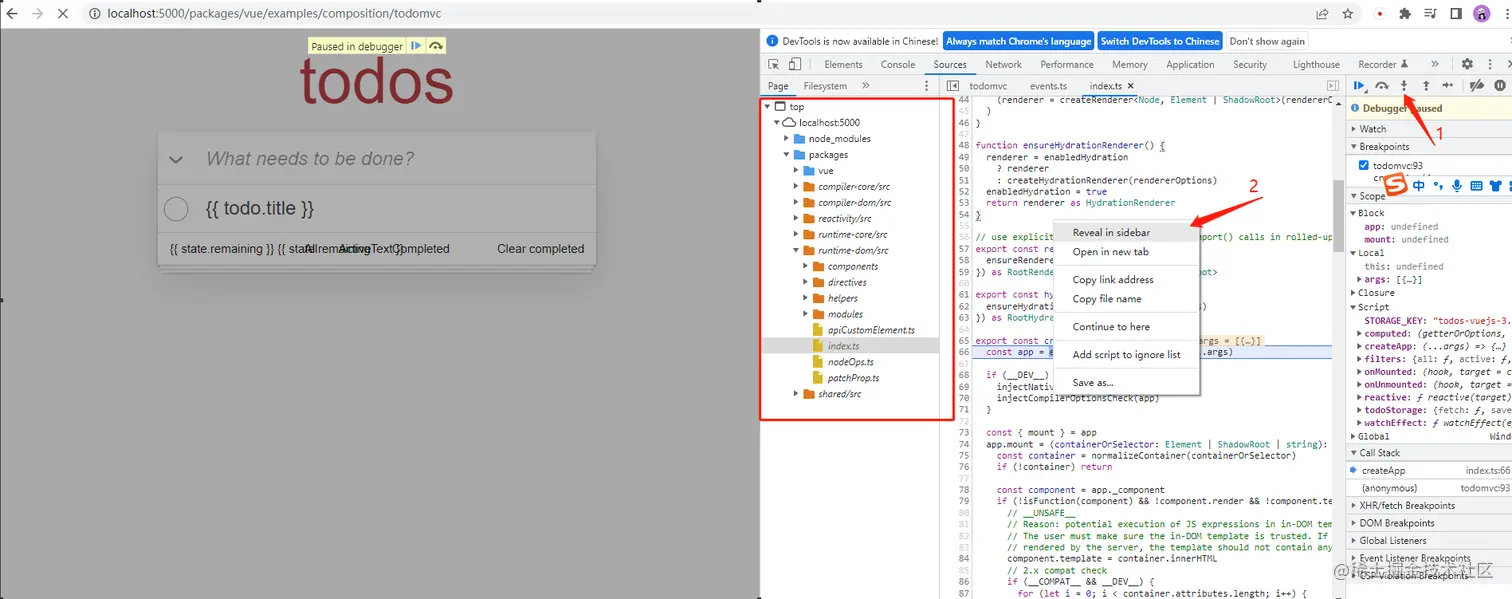Toggle device toolbar icon in DevTools
The width and height of the screenshot is (1512, 599).
[797, 64]
